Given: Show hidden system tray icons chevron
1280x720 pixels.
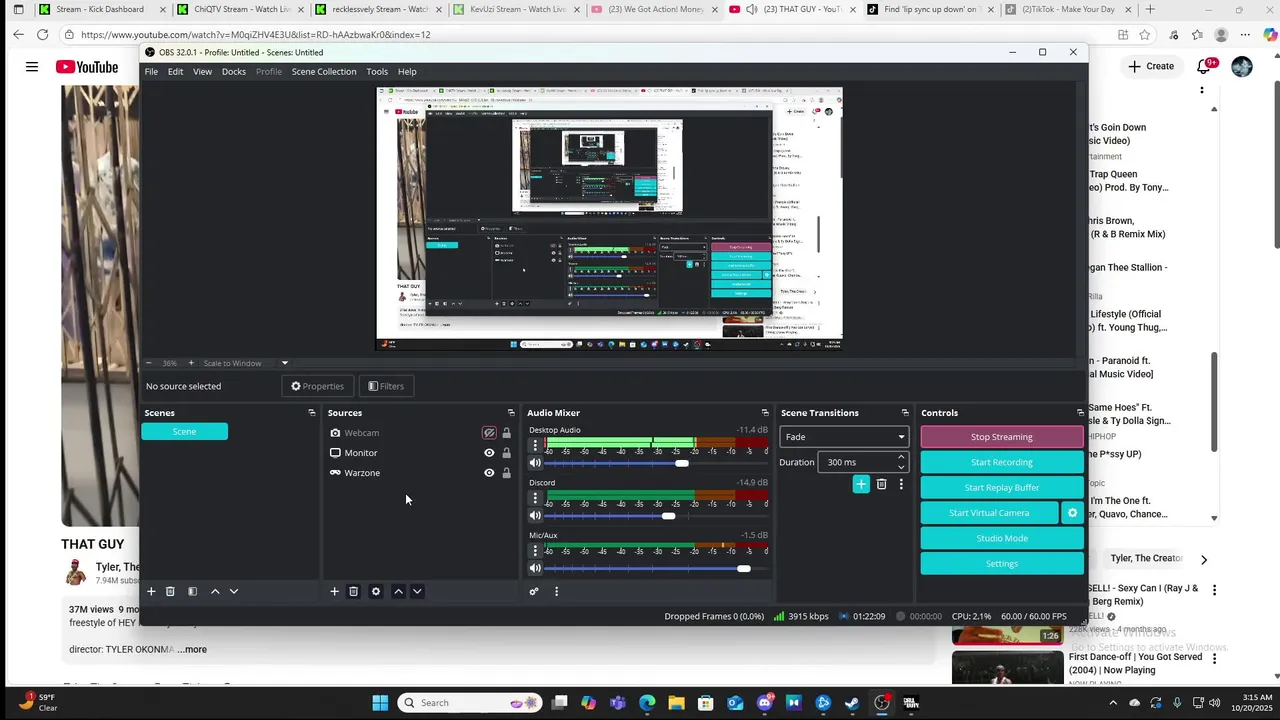Looking at the screenshot, I should [x=1112, y=703].
